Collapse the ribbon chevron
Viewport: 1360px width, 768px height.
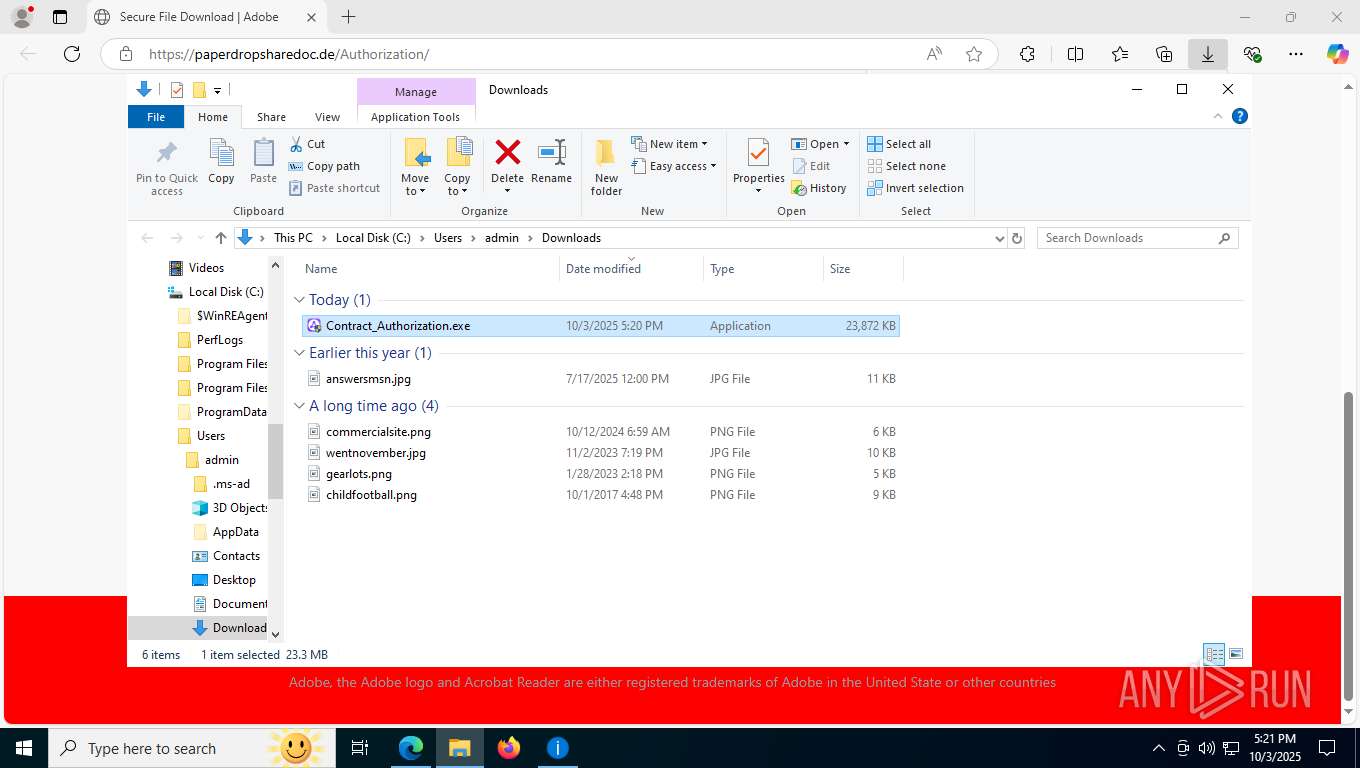(x=1218, y=116)
